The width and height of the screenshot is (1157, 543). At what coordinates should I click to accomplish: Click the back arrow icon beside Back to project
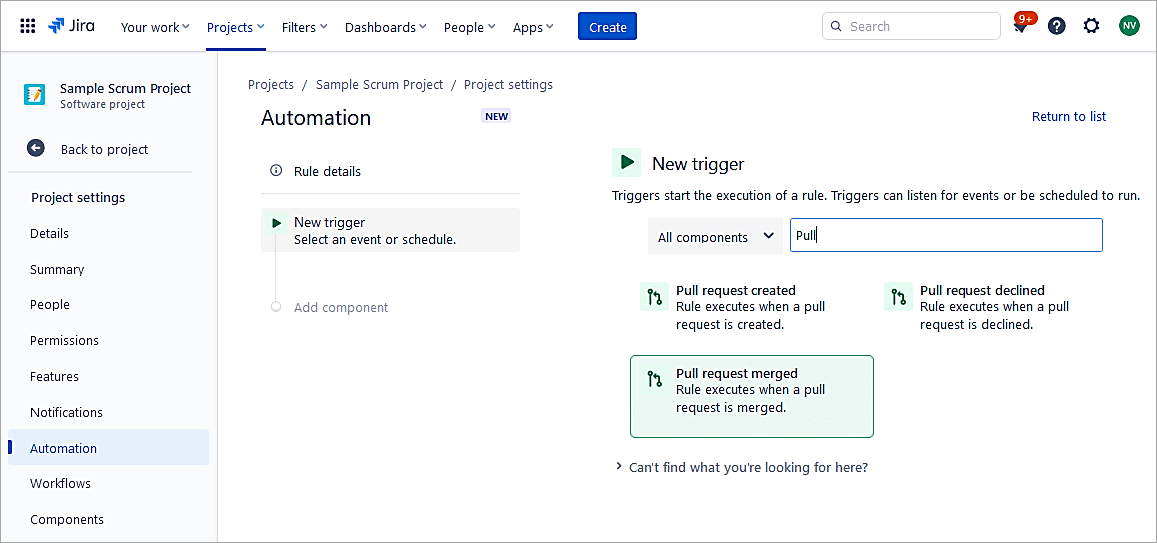36,149
